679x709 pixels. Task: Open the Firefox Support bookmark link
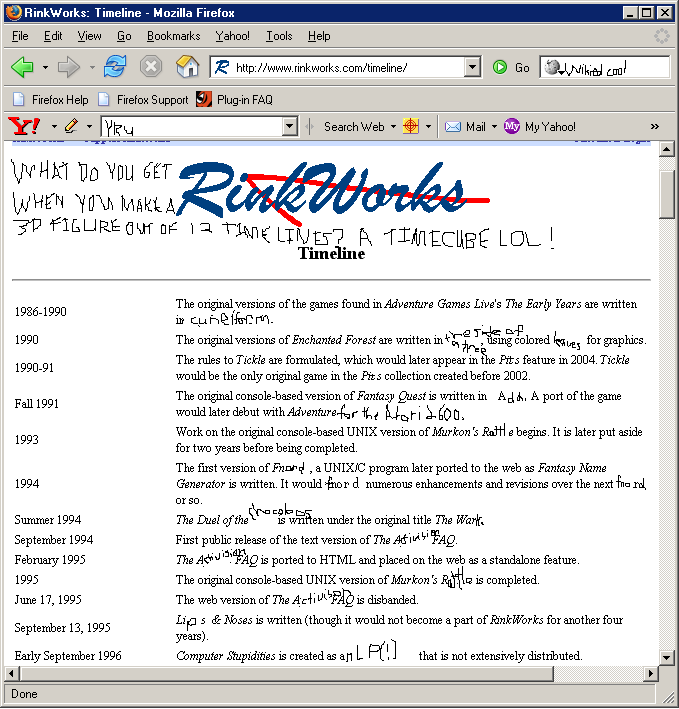pos(152,99)
